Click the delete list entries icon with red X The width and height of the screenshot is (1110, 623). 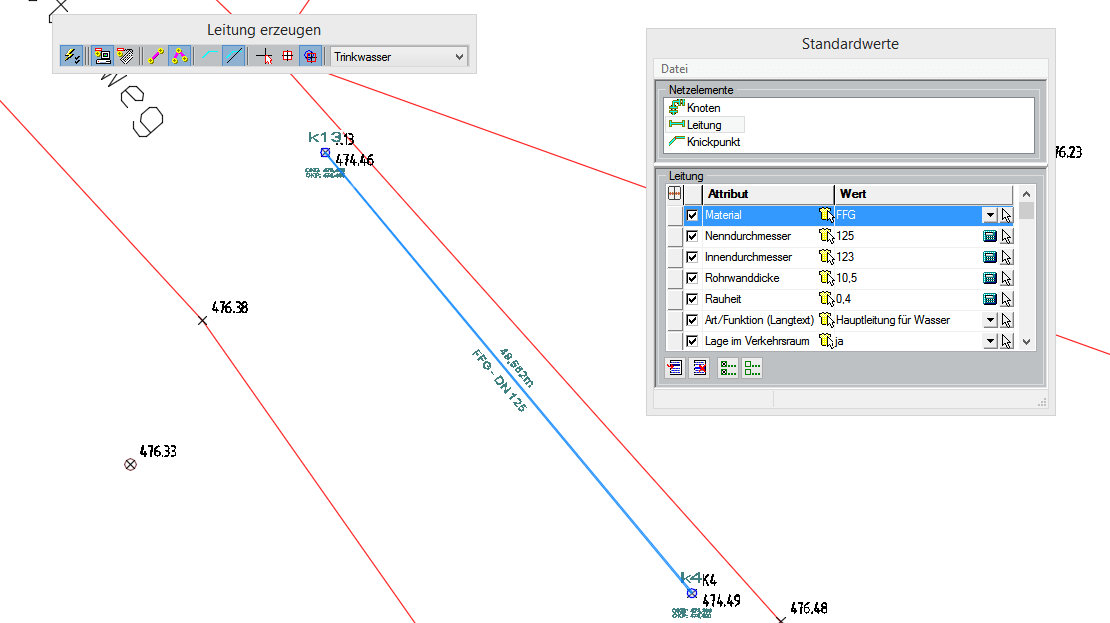[699, 369]
